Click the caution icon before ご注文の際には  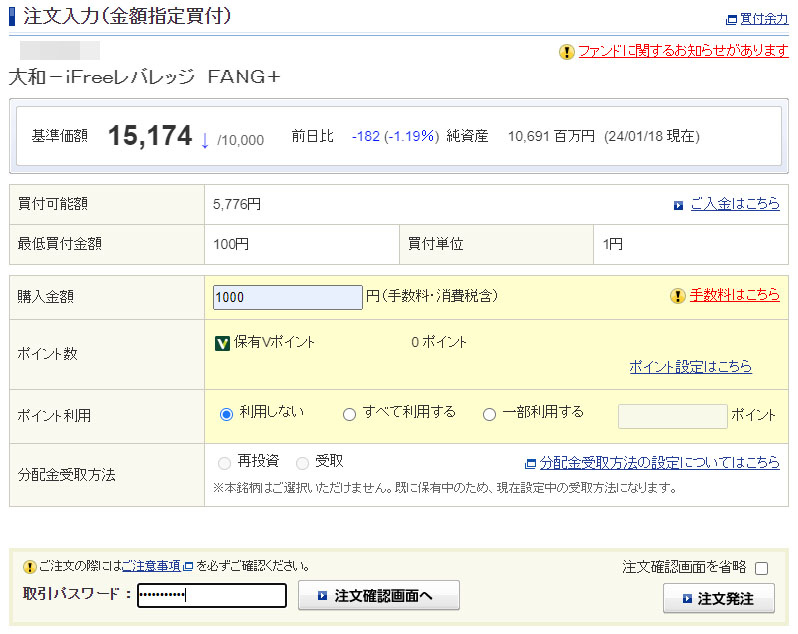coord(29,567)
